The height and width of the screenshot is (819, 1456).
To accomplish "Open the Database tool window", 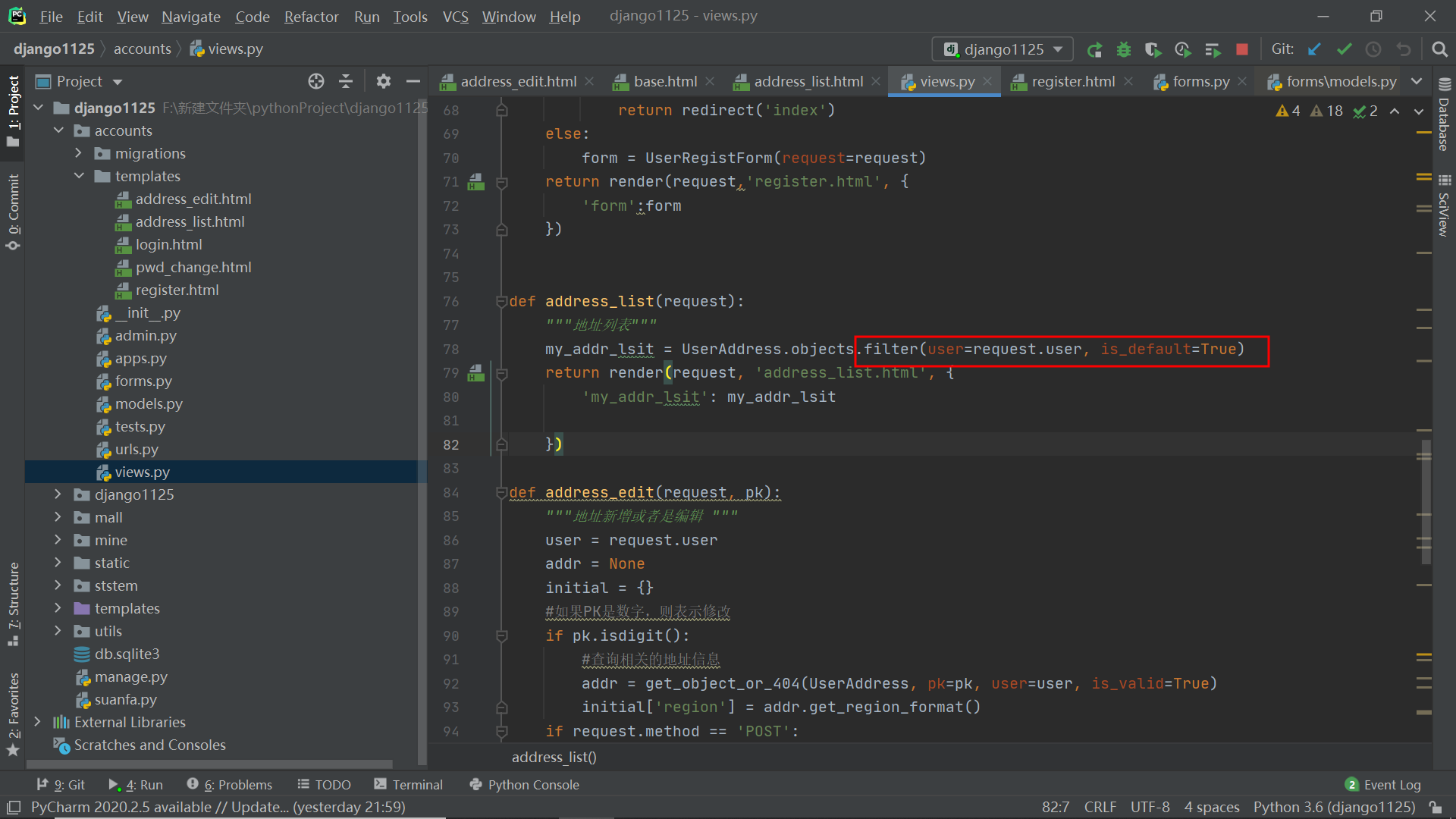I will click(1444, 115).
